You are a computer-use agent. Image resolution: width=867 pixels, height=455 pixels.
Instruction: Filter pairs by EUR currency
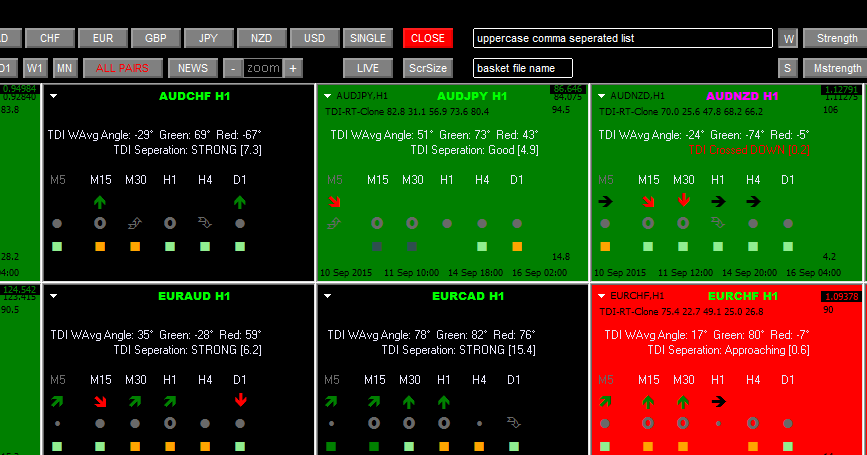click(103, 38)
